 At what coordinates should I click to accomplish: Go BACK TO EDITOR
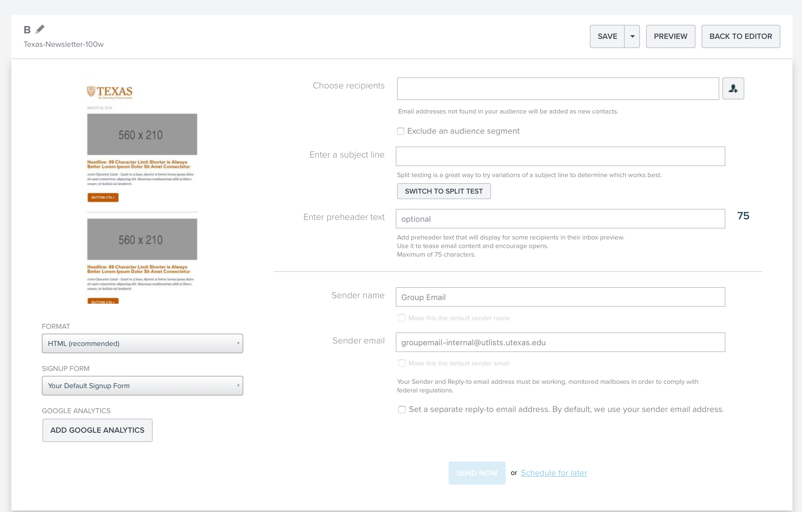click(x=741, y=36)
